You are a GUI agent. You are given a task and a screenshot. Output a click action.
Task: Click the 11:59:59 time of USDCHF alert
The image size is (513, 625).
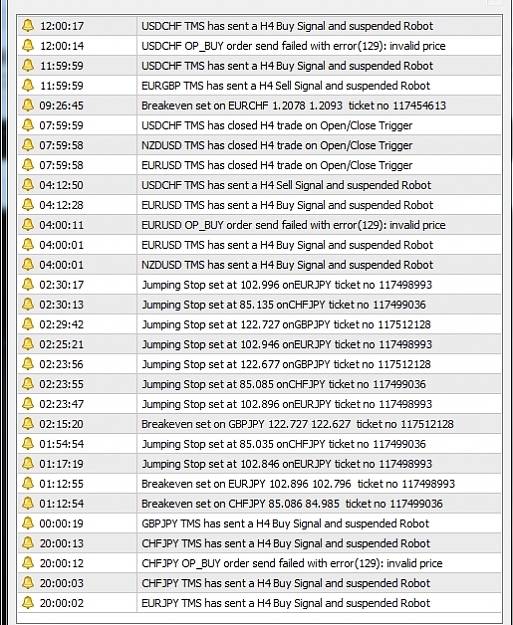[61, 66]
